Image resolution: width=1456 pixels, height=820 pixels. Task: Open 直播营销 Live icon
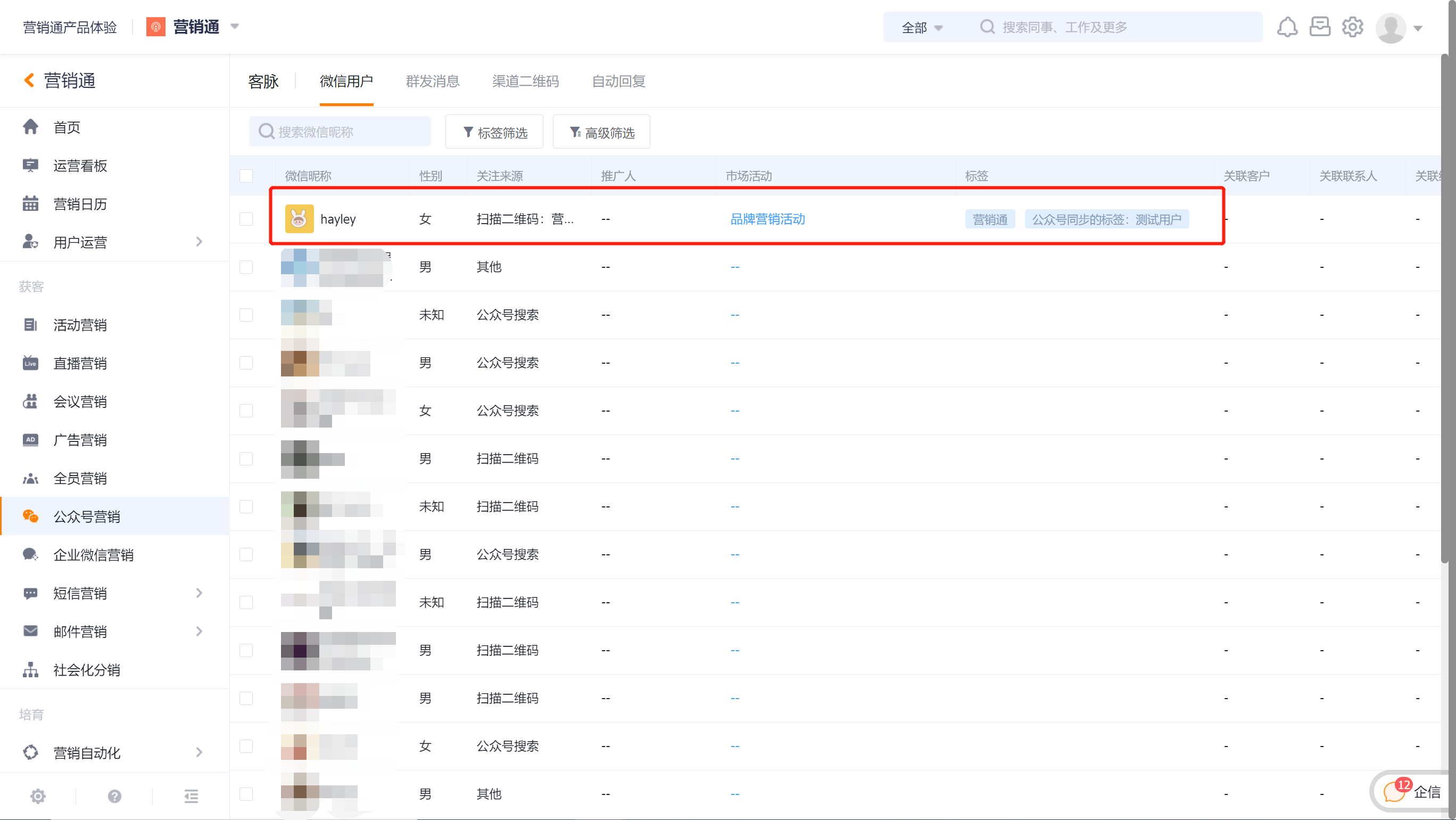tap(30, 363)
